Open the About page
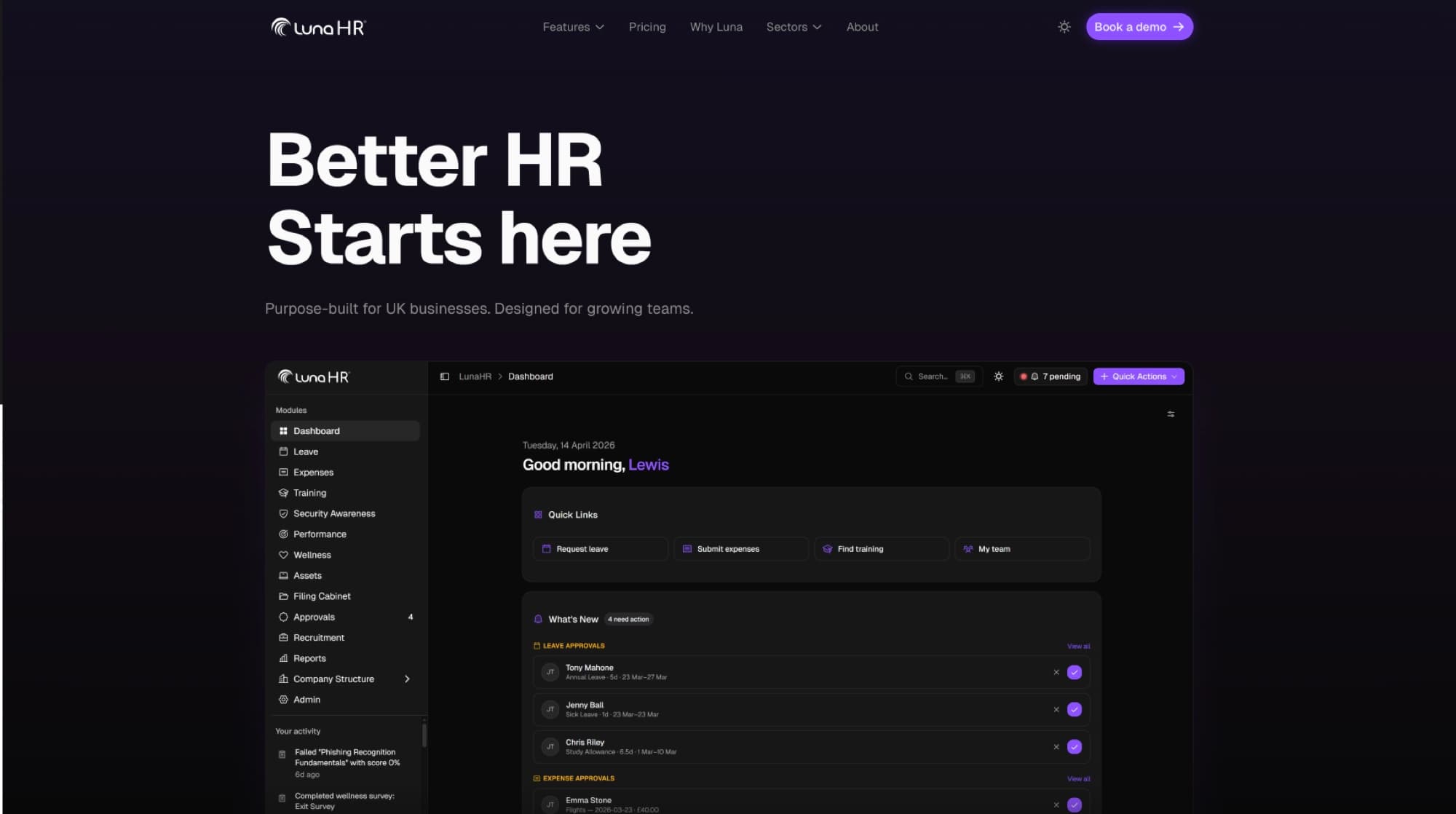Image resolution: width=1456 pixels, height=814 pixels. click(x=862, y=27)
